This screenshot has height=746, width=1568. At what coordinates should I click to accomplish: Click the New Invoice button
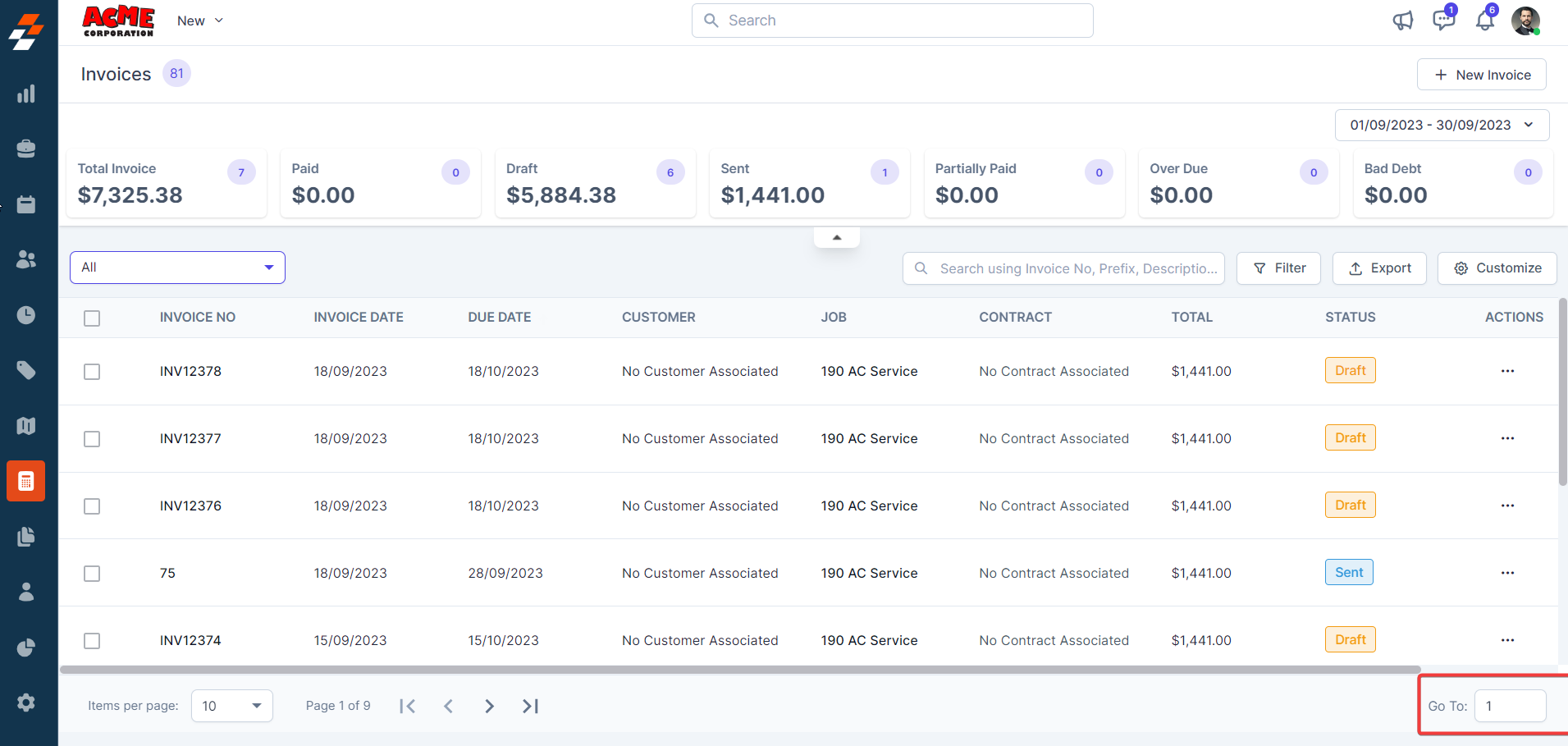pyautogui.click(x=1481, y=75)
